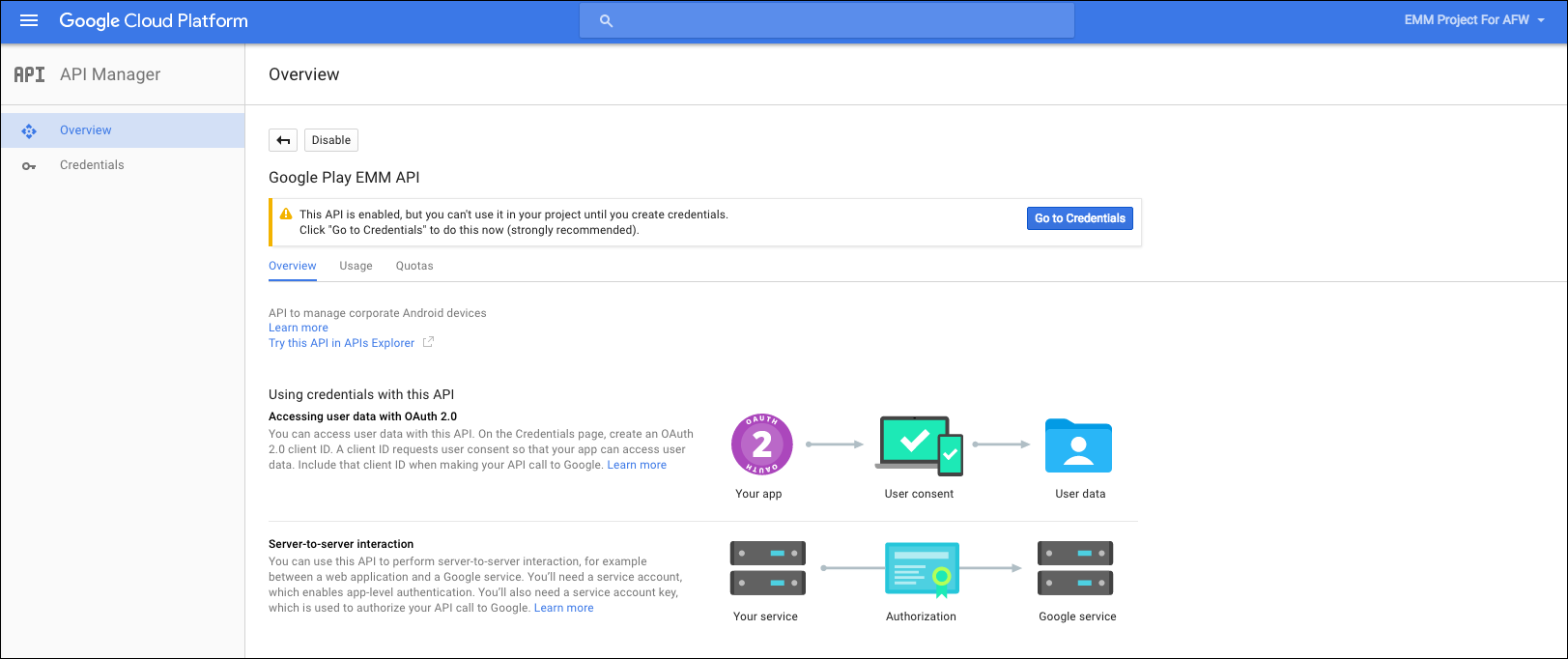Go back with the arrow button
Viewport: 1568px width, 659px height.
[x=283, y=140]
